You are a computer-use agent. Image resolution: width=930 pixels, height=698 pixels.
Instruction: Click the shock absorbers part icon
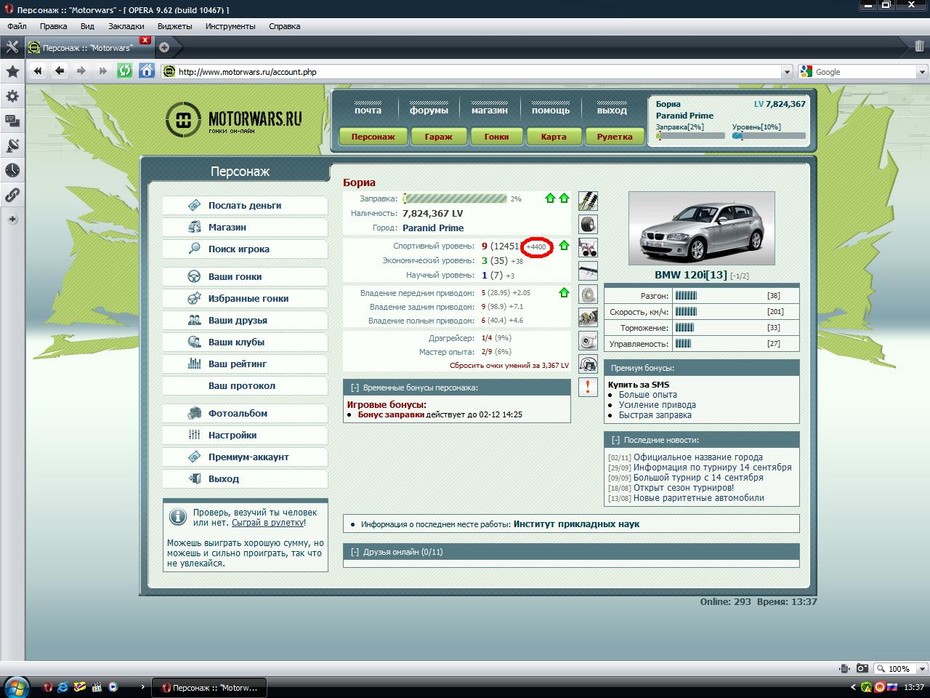pos(588,201)
